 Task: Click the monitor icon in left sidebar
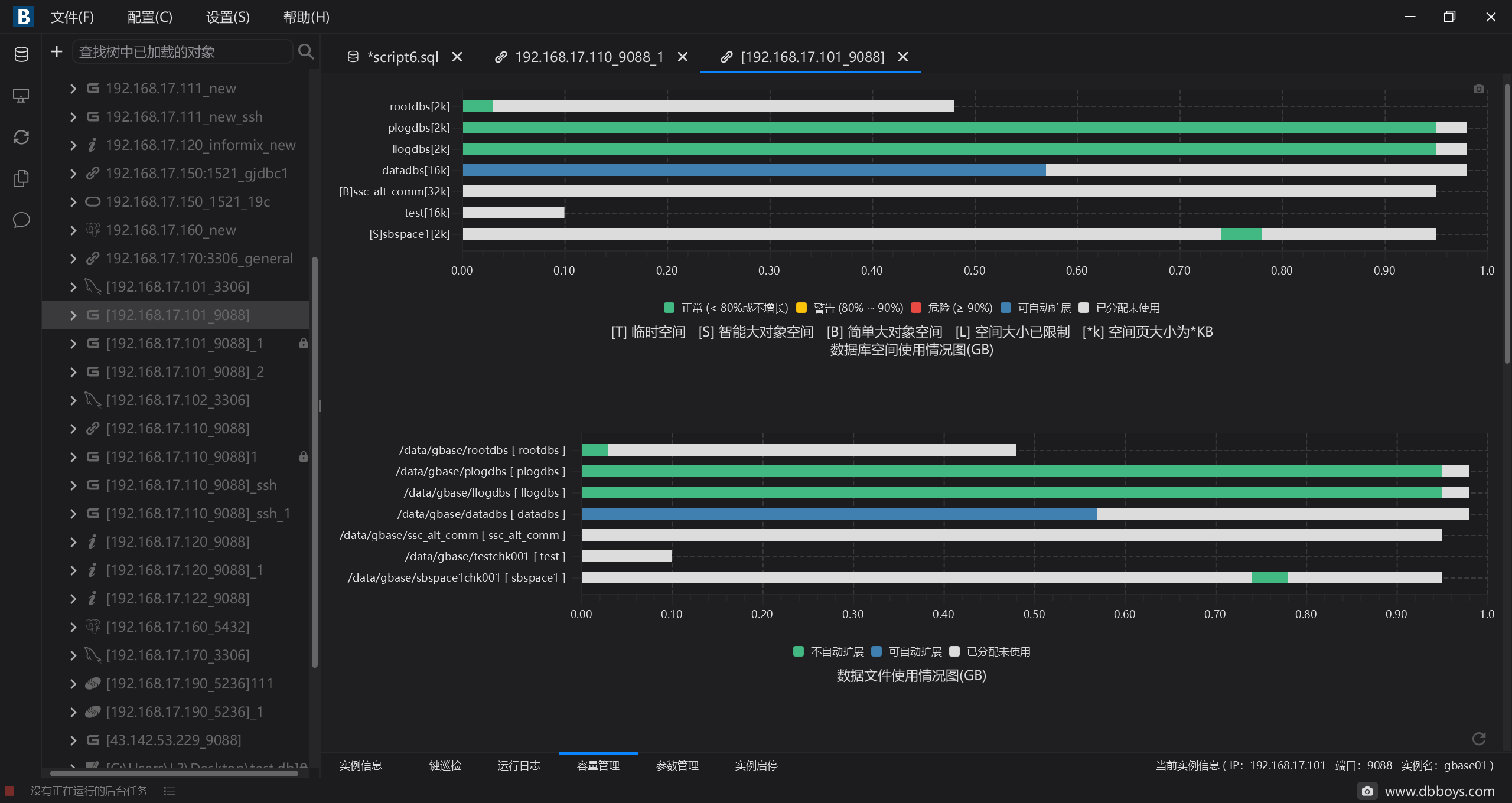[x=21, y=96]
